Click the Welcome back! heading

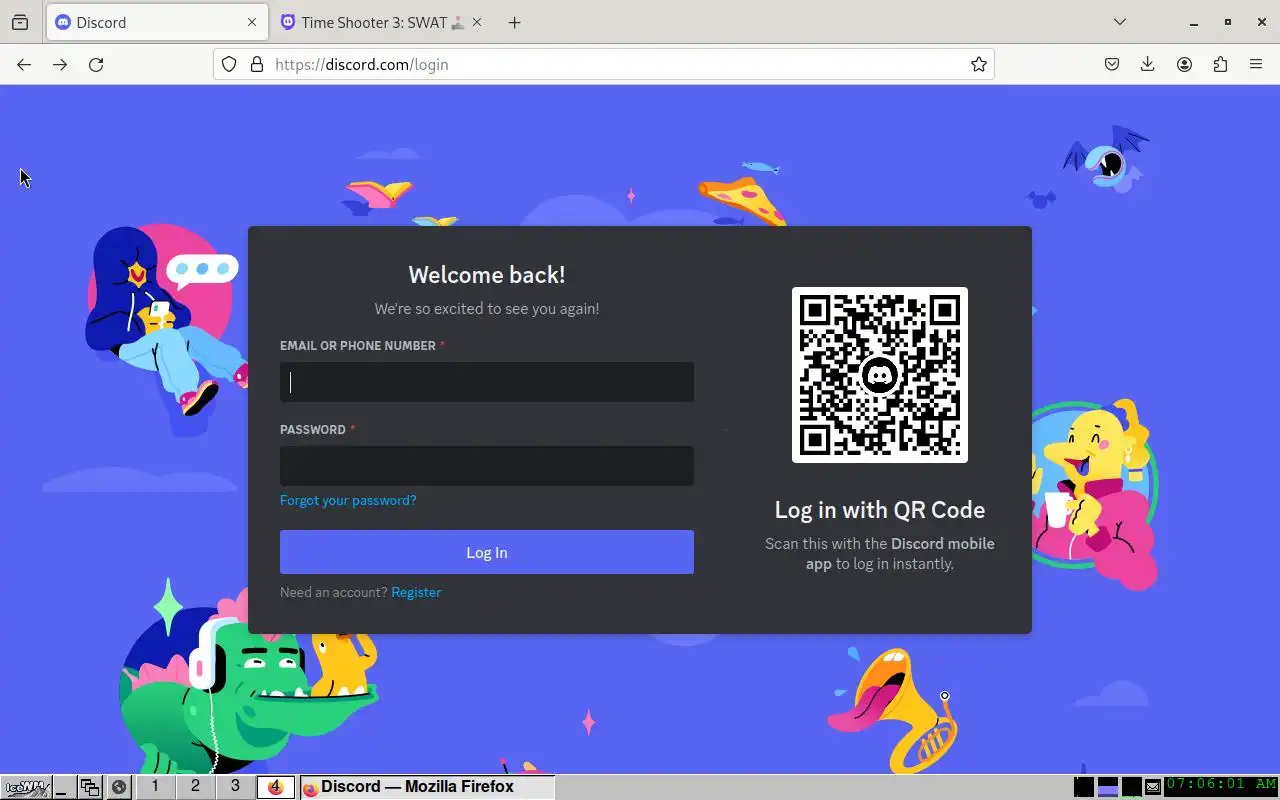point(487,275)
